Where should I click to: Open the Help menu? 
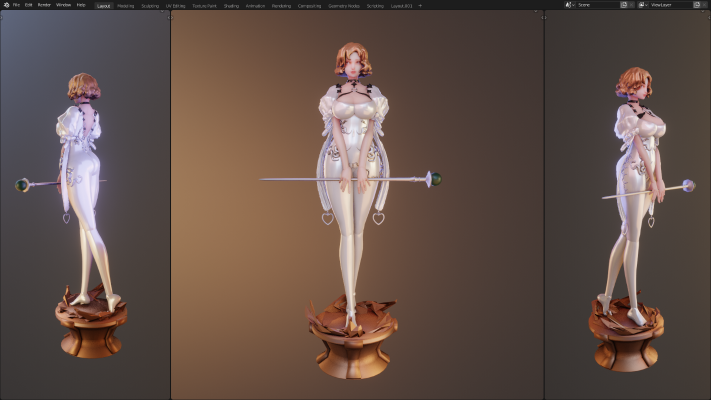[x=81, y=5]
